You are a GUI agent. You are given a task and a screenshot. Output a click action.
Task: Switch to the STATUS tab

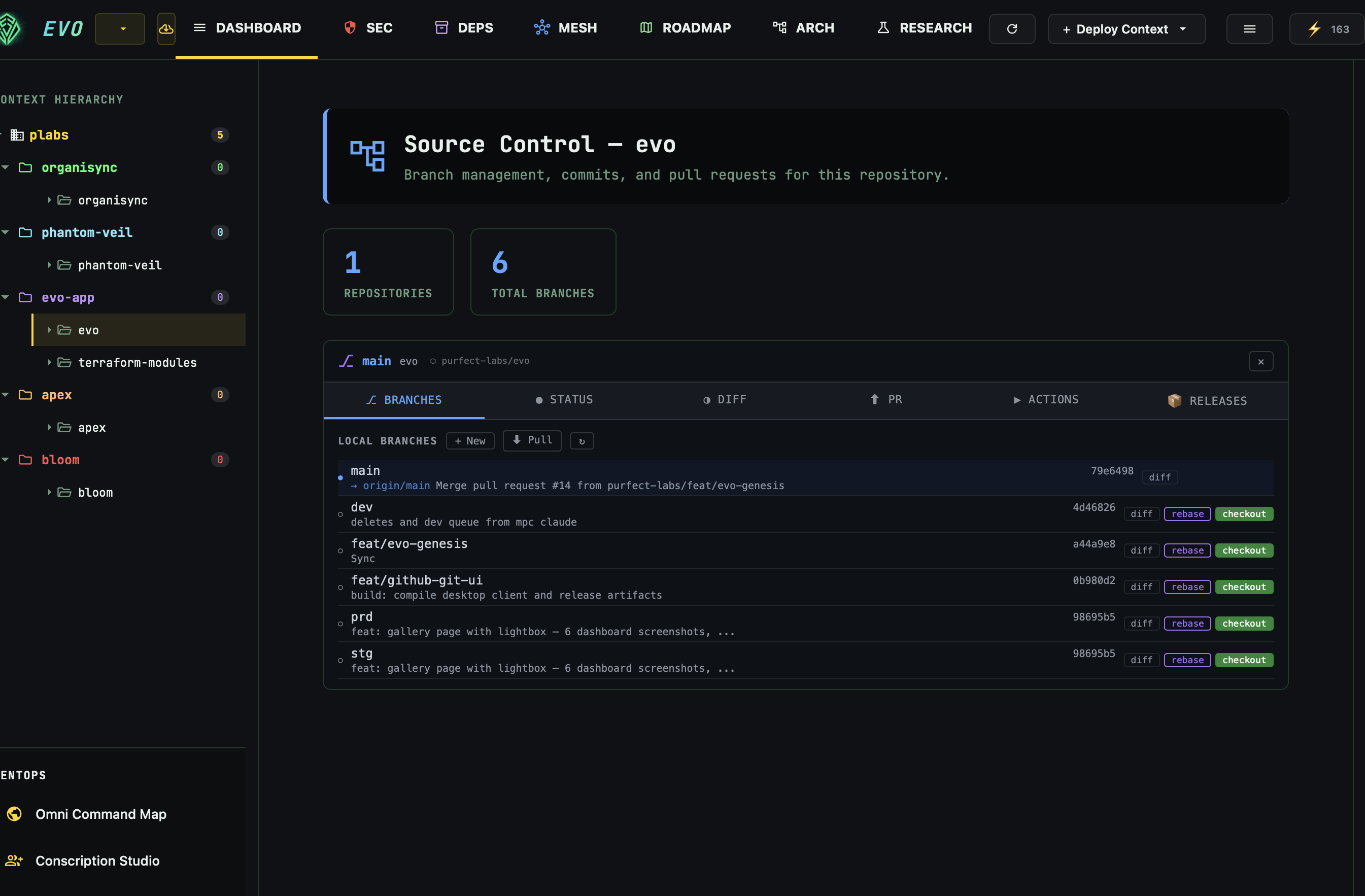point(564,400)
